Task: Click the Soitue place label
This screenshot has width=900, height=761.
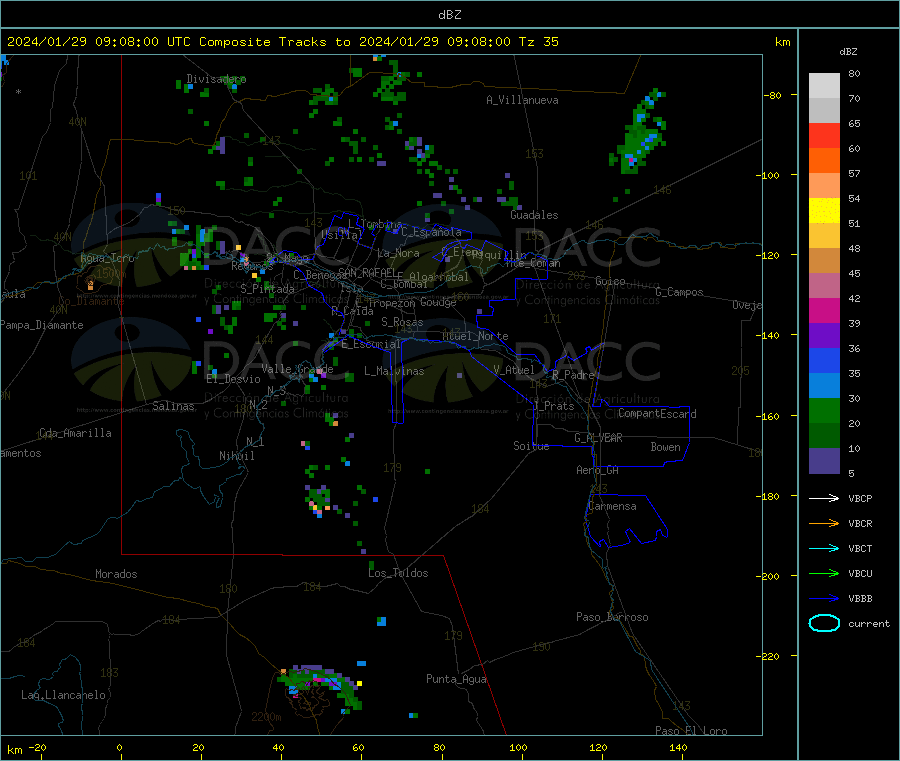Action: tap(531, 446)
